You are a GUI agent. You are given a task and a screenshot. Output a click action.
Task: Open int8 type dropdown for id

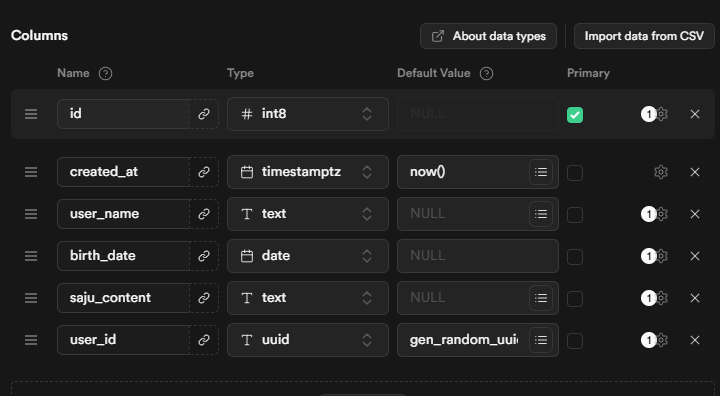point(308,114)
